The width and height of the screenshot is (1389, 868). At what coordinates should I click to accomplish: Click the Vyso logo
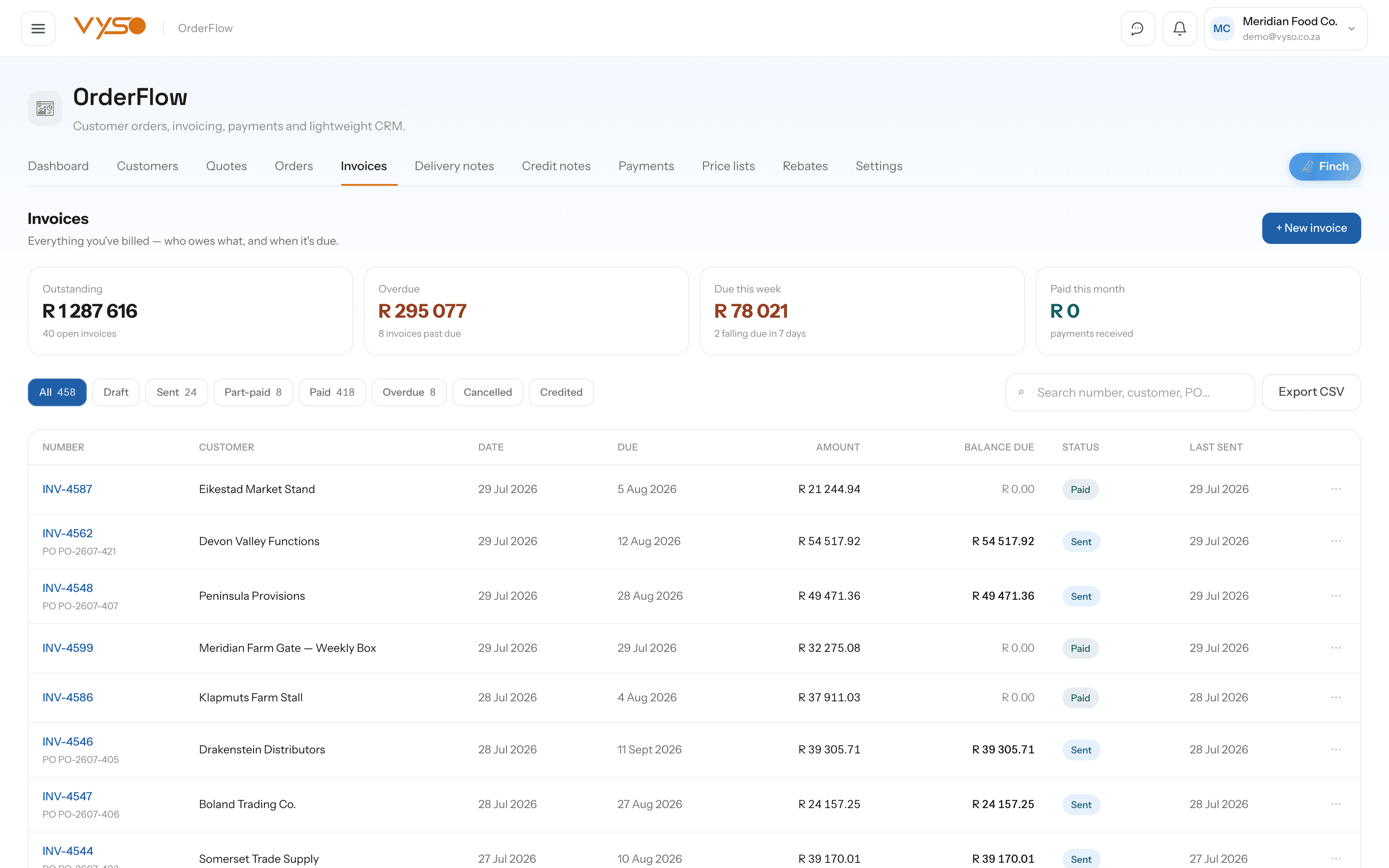(110, 27)
